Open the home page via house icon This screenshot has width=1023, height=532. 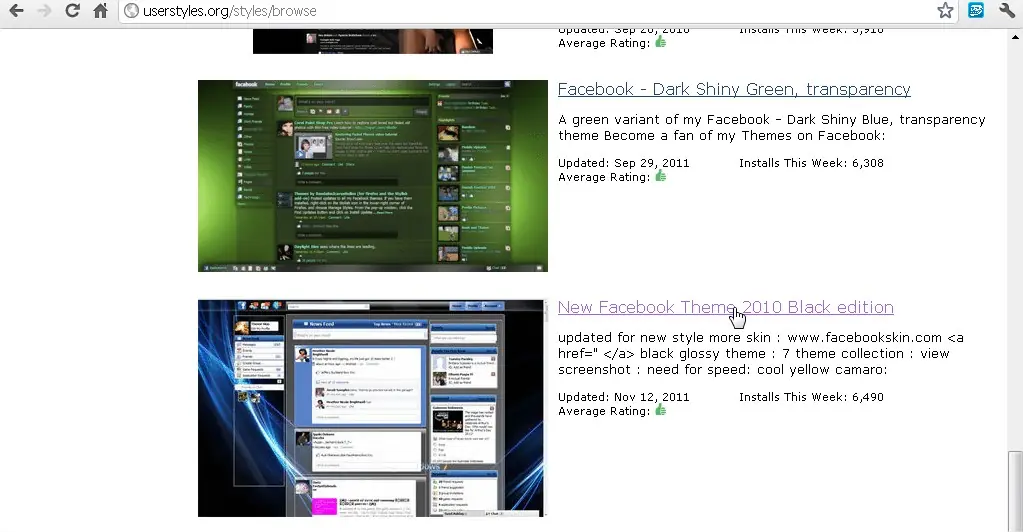coord(100,10)
